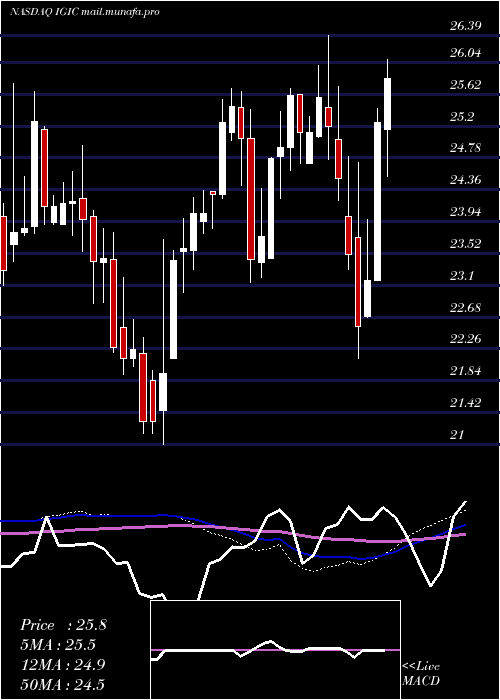Click the 26.39 price axis label
Screen dimensions: 500x700
466,26
